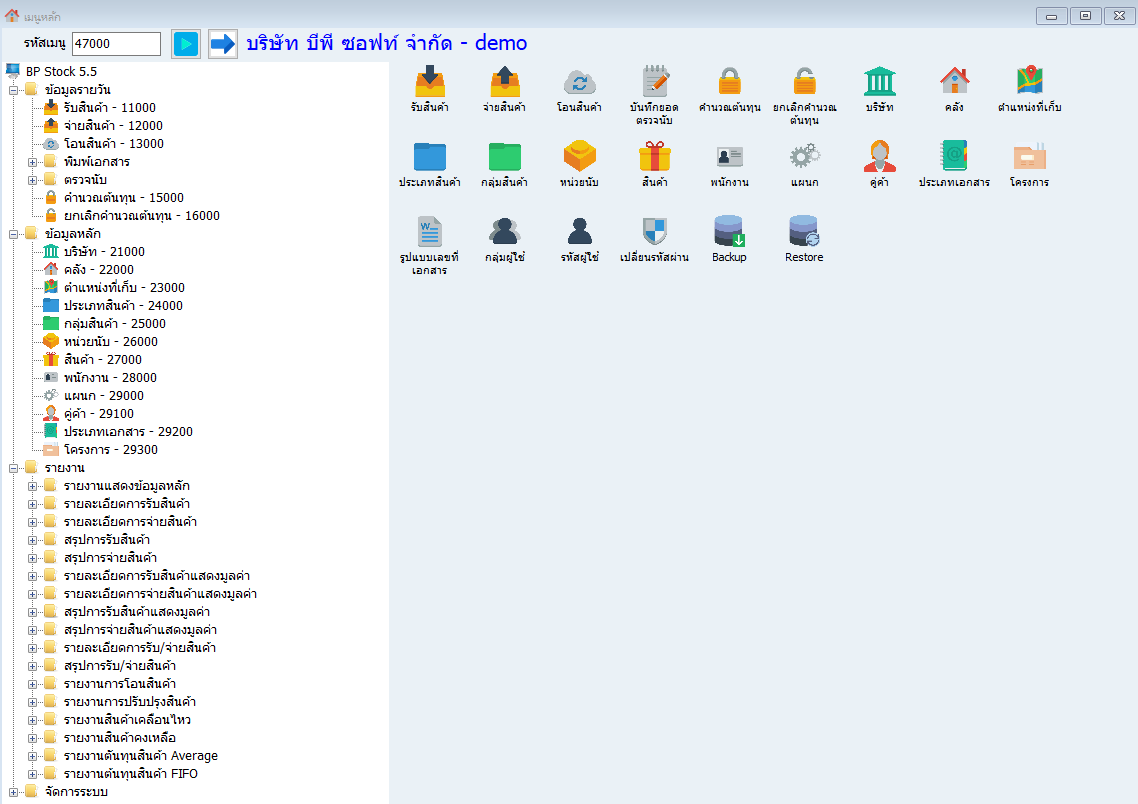
Task: Open the คลัง warehouse icon
Action: pos(954,81)
